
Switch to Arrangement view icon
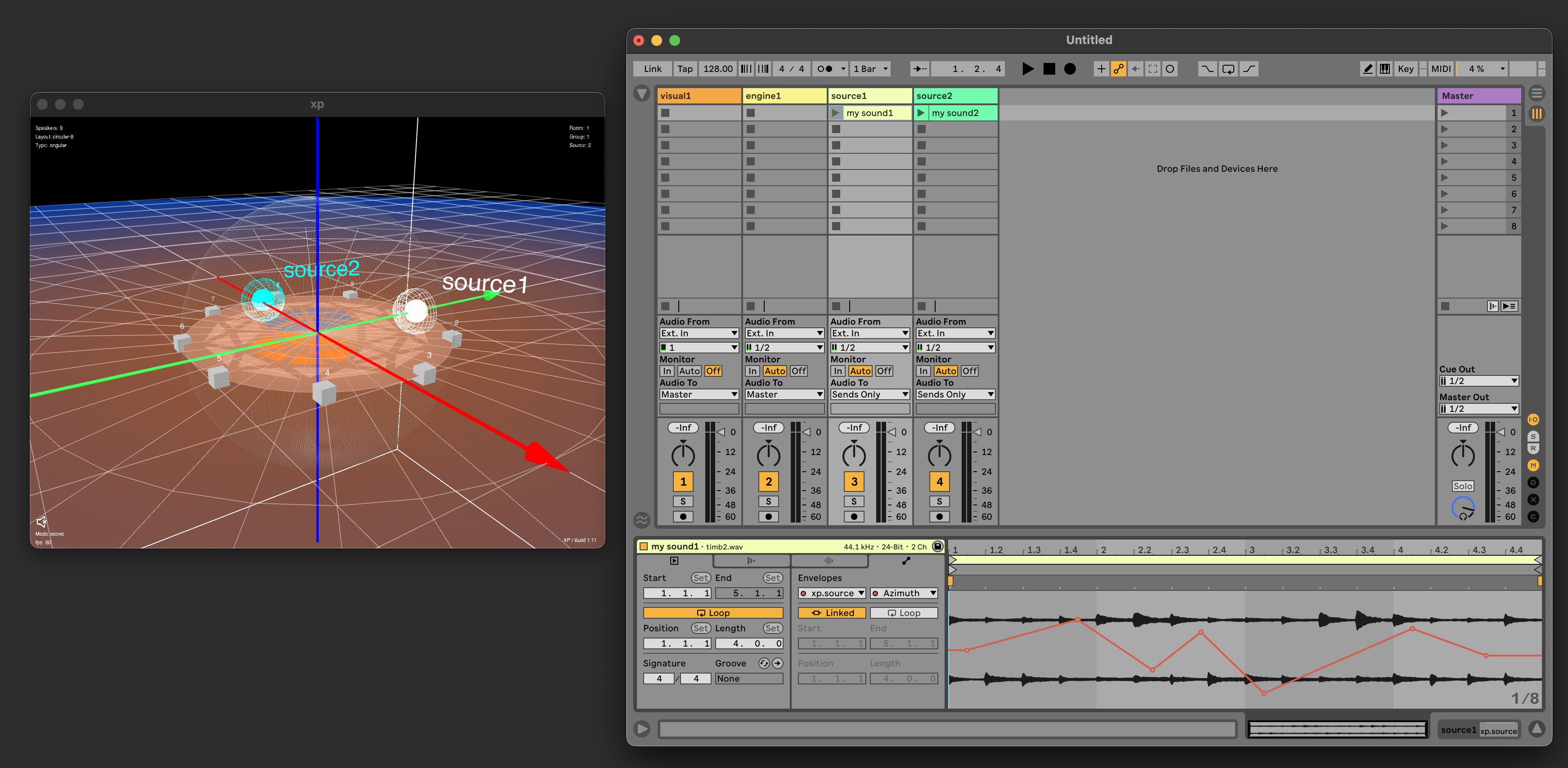click(x=1537, y=94)
